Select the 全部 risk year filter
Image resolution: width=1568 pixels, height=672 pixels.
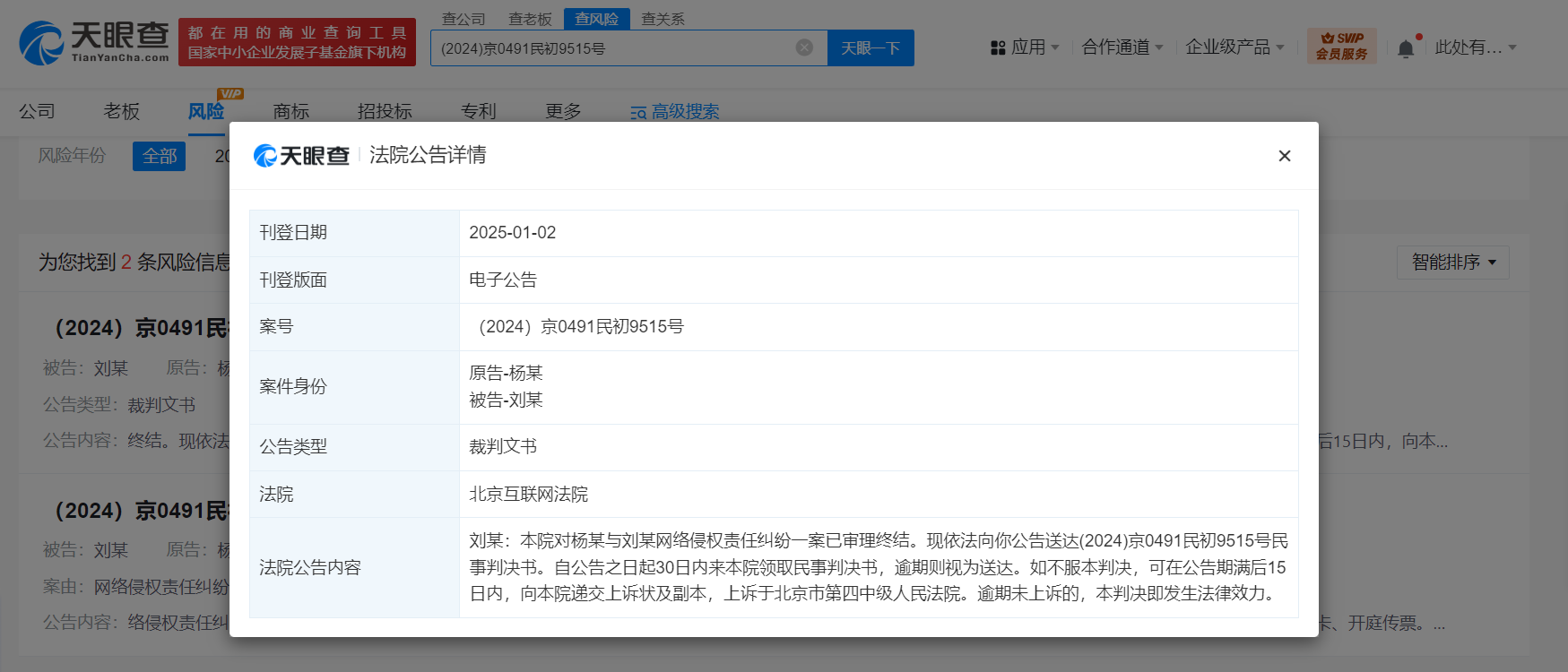click(160, 156)
